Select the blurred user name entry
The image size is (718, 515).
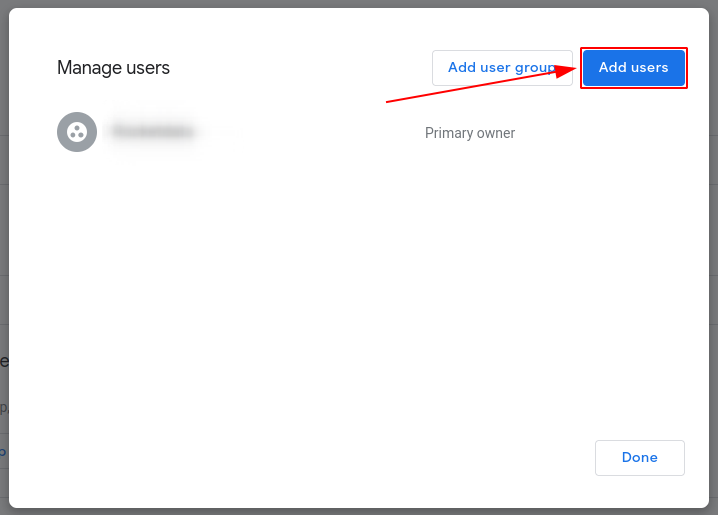tap(153, 131)
